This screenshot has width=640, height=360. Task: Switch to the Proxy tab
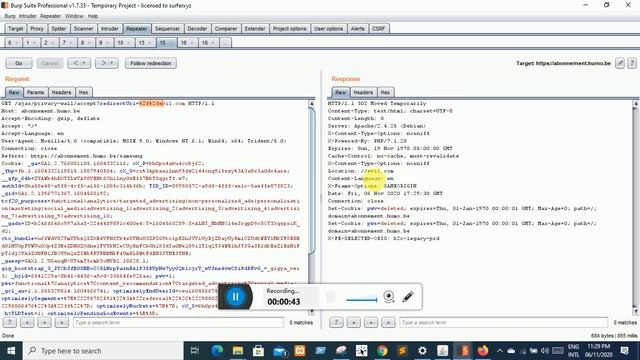[37, 29]
